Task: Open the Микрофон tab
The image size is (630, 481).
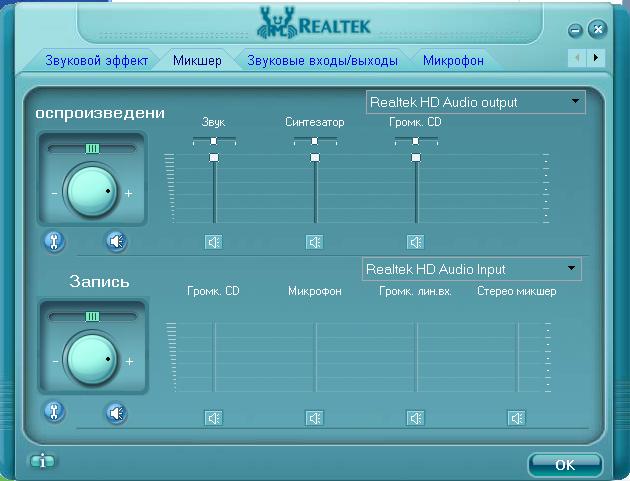Action: coord(453,61)
